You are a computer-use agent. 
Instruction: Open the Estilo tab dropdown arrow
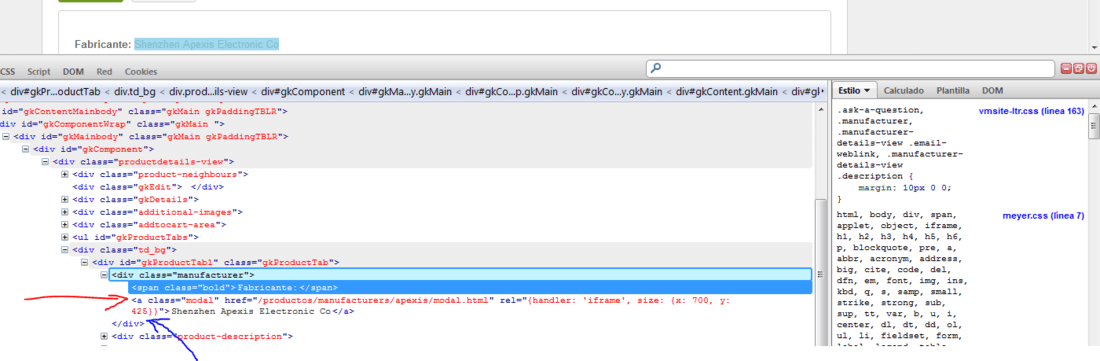[x=867, y=91]
